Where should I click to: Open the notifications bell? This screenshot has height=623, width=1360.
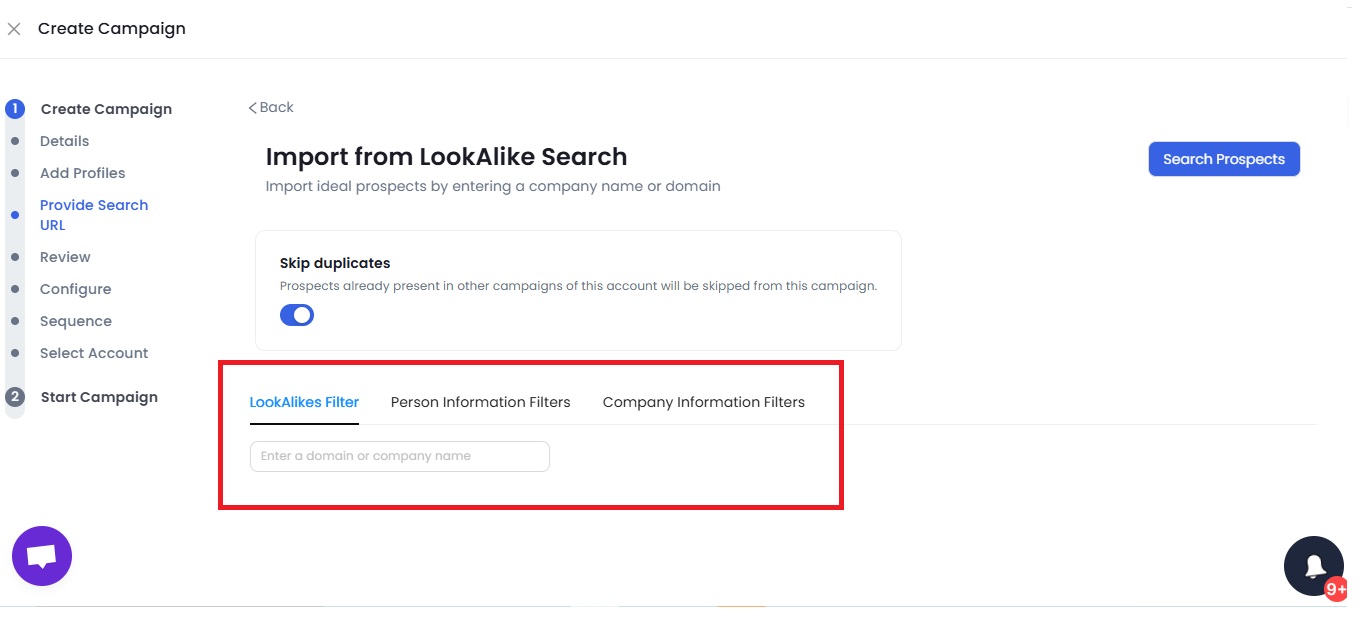pos(1313,565)
